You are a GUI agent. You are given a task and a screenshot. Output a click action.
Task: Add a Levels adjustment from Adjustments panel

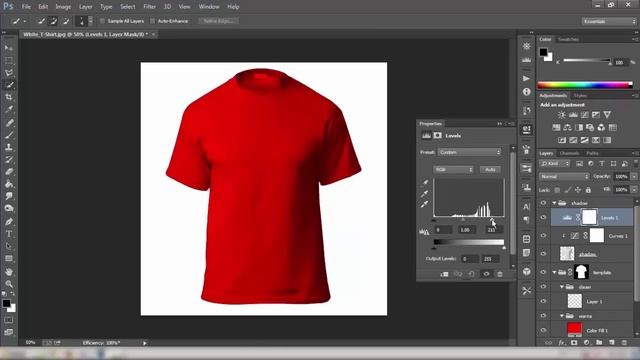click(x=573, y=115)
